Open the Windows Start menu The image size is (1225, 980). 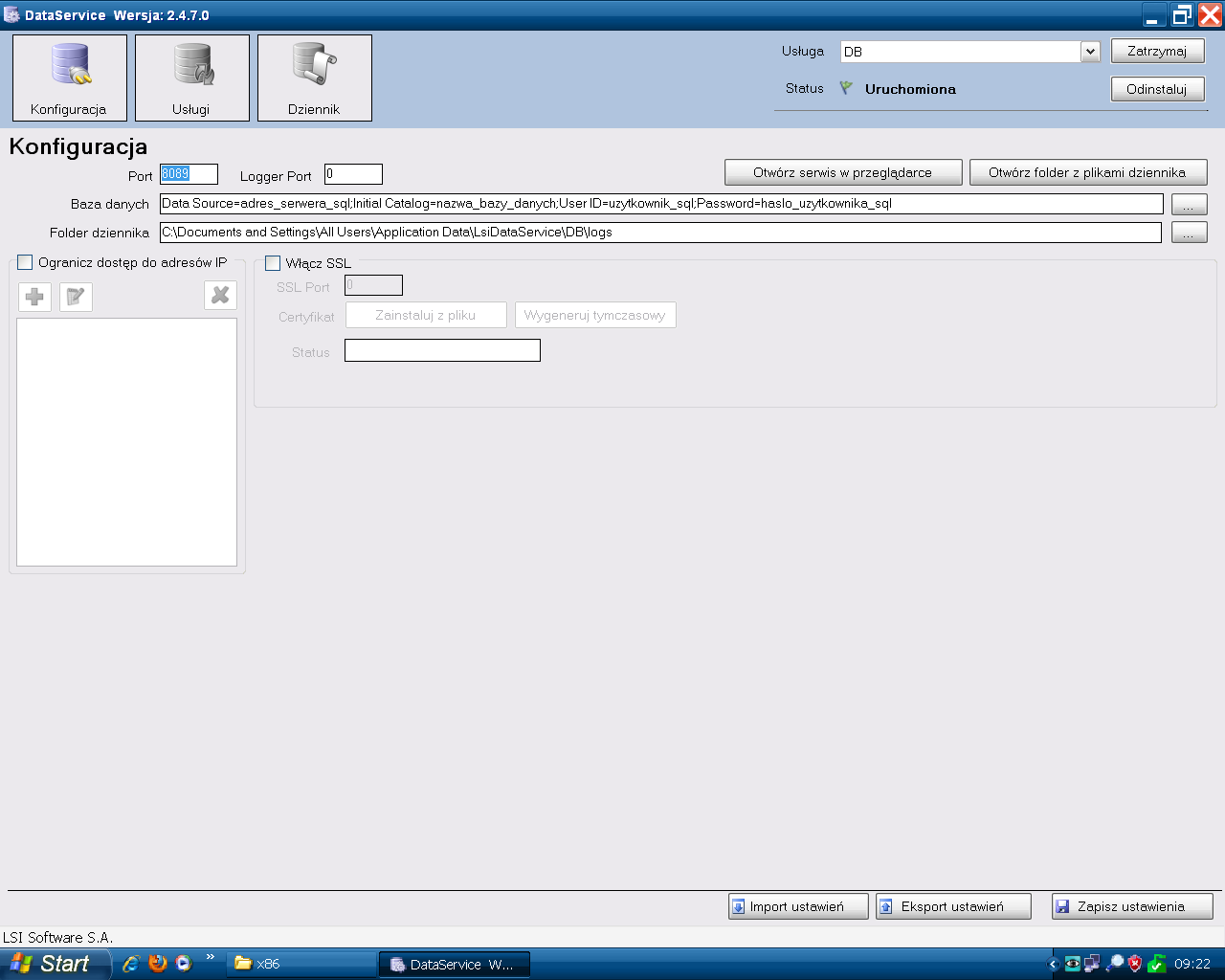tap(54, 964)
